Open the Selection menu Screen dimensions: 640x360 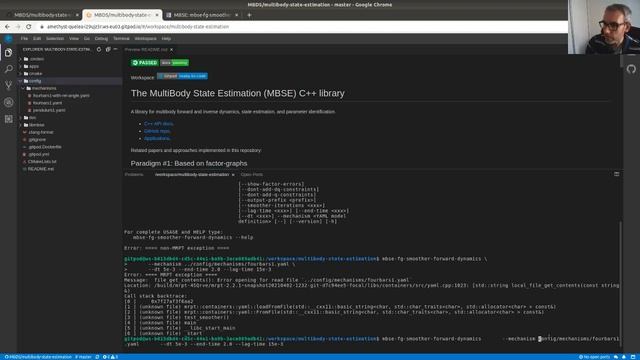tap(55, 39)
